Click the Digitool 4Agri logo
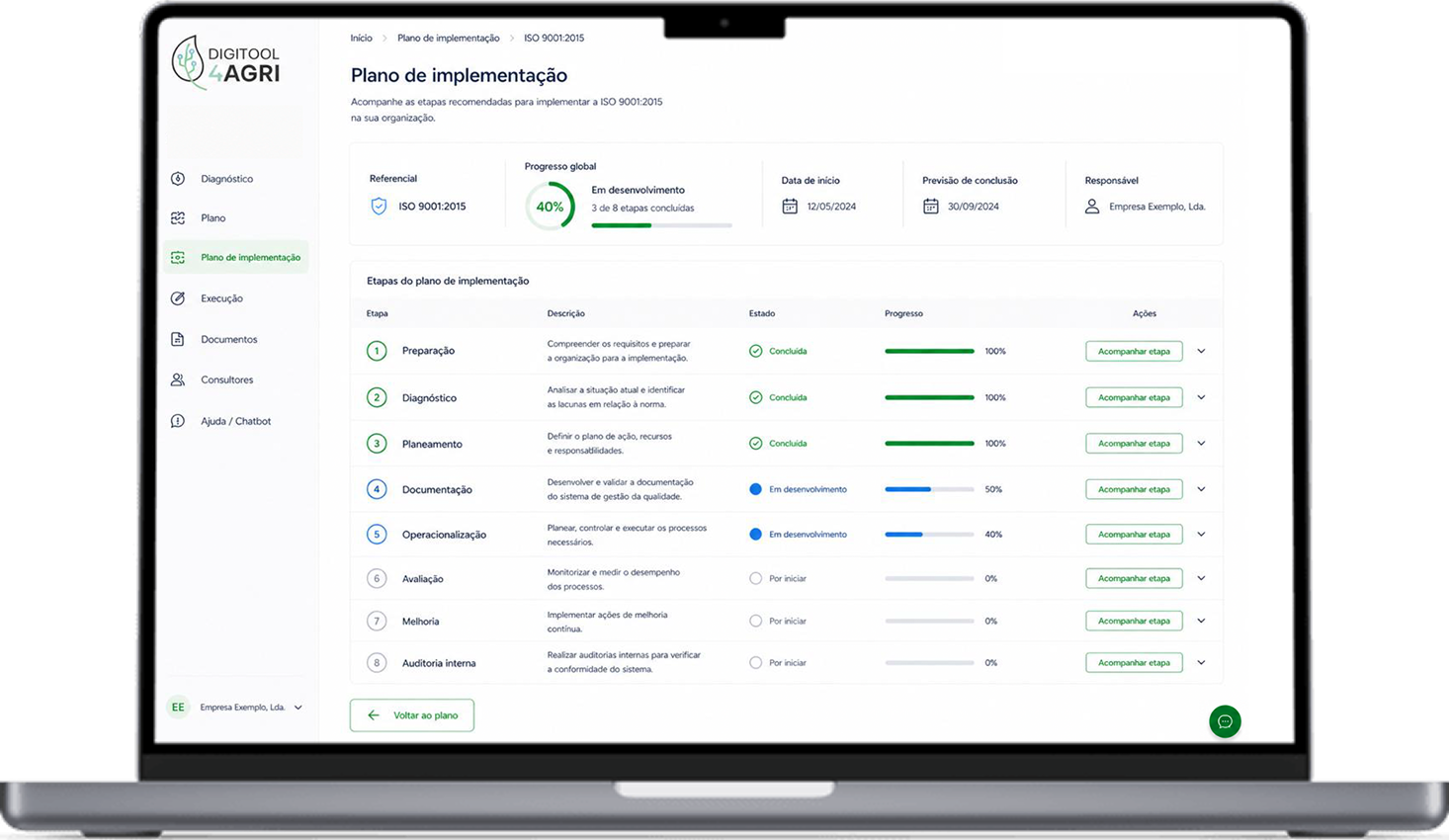 [226, 63]
